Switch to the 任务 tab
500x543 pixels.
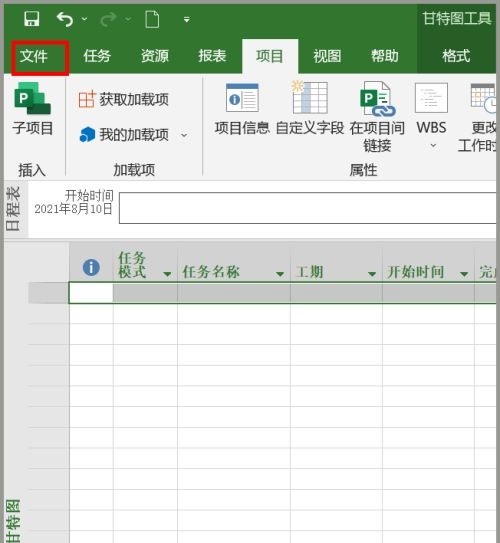pyautogui.click(x=97, y=56)
